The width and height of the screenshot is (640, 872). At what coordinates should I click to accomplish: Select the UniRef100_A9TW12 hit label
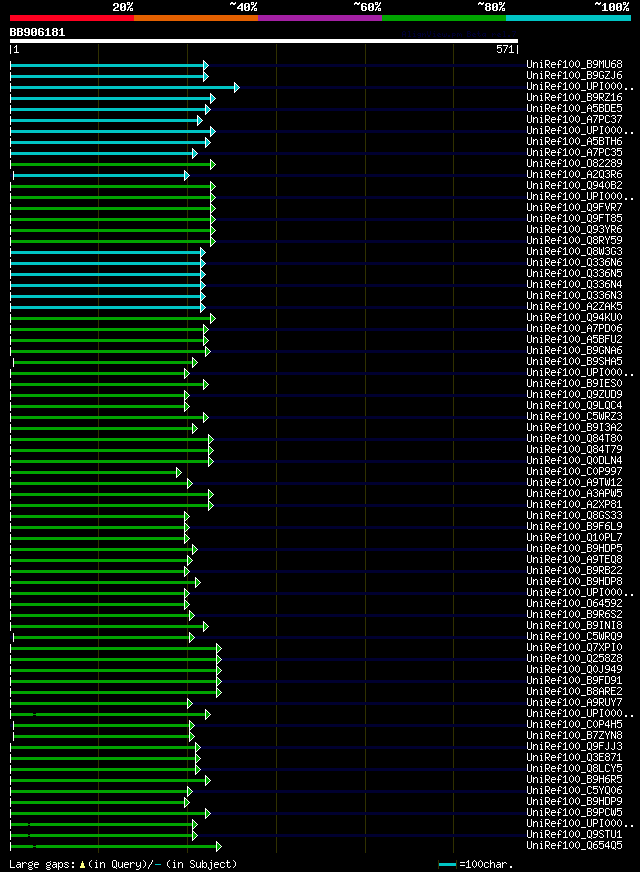tap(574, 482)
